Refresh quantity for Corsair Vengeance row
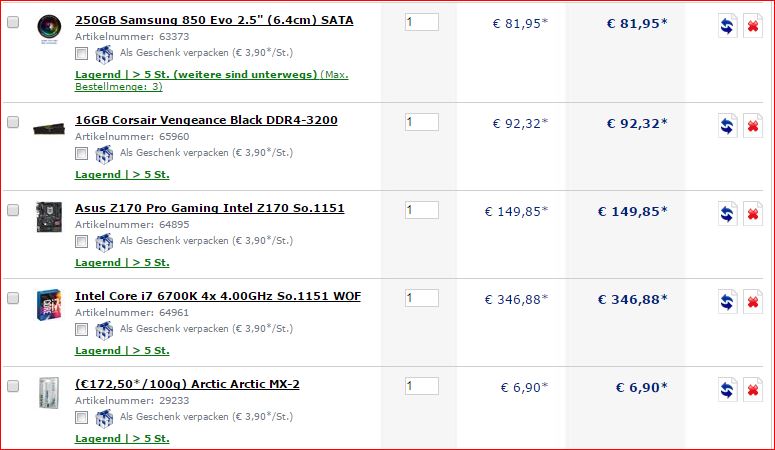Screen dimensions: 775x450 (727, 126)
